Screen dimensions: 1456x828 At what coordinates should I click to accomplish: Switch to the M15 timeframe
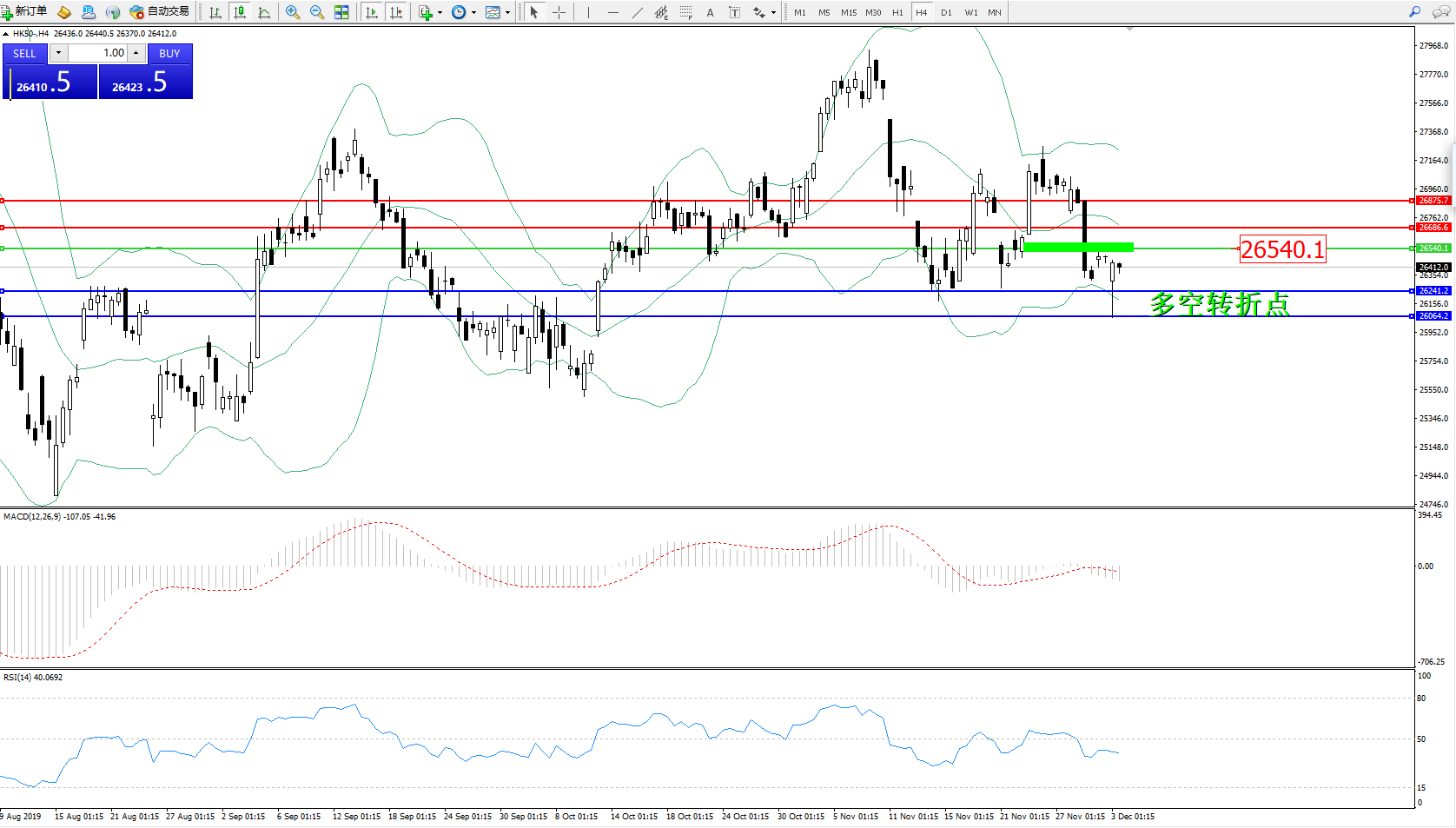pyautogui.click(x=848, y=12)
